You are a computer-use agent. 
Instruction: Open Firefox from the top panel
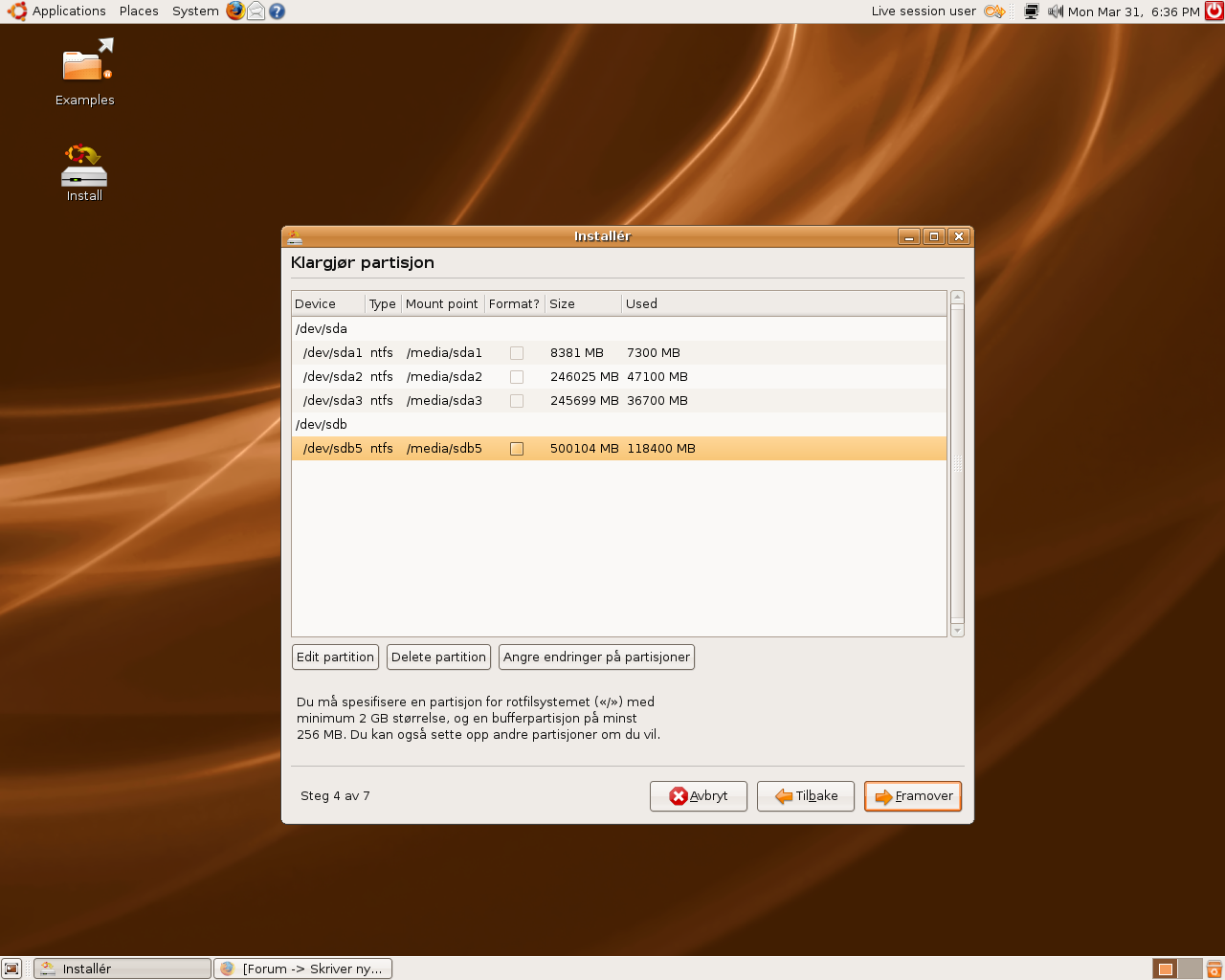(235, 11)
